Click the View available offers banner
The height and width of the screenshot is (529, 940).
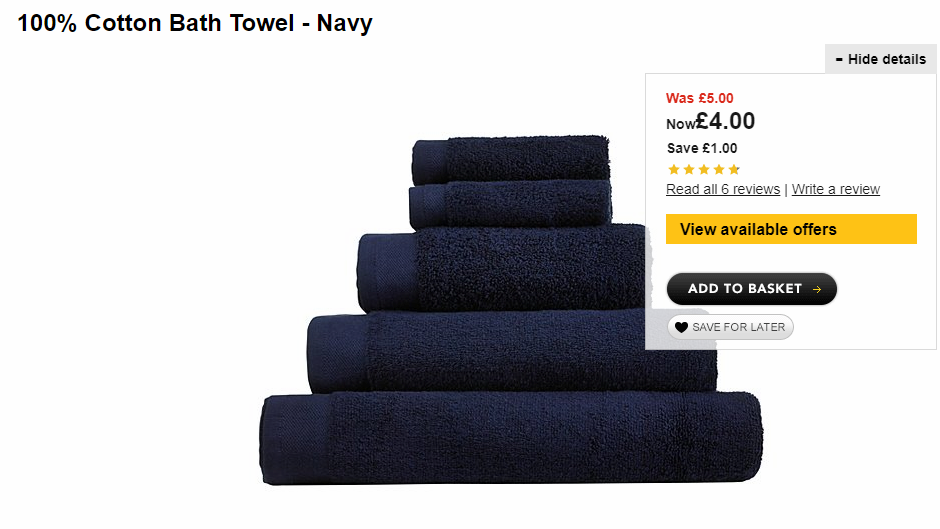click(791, 229)
